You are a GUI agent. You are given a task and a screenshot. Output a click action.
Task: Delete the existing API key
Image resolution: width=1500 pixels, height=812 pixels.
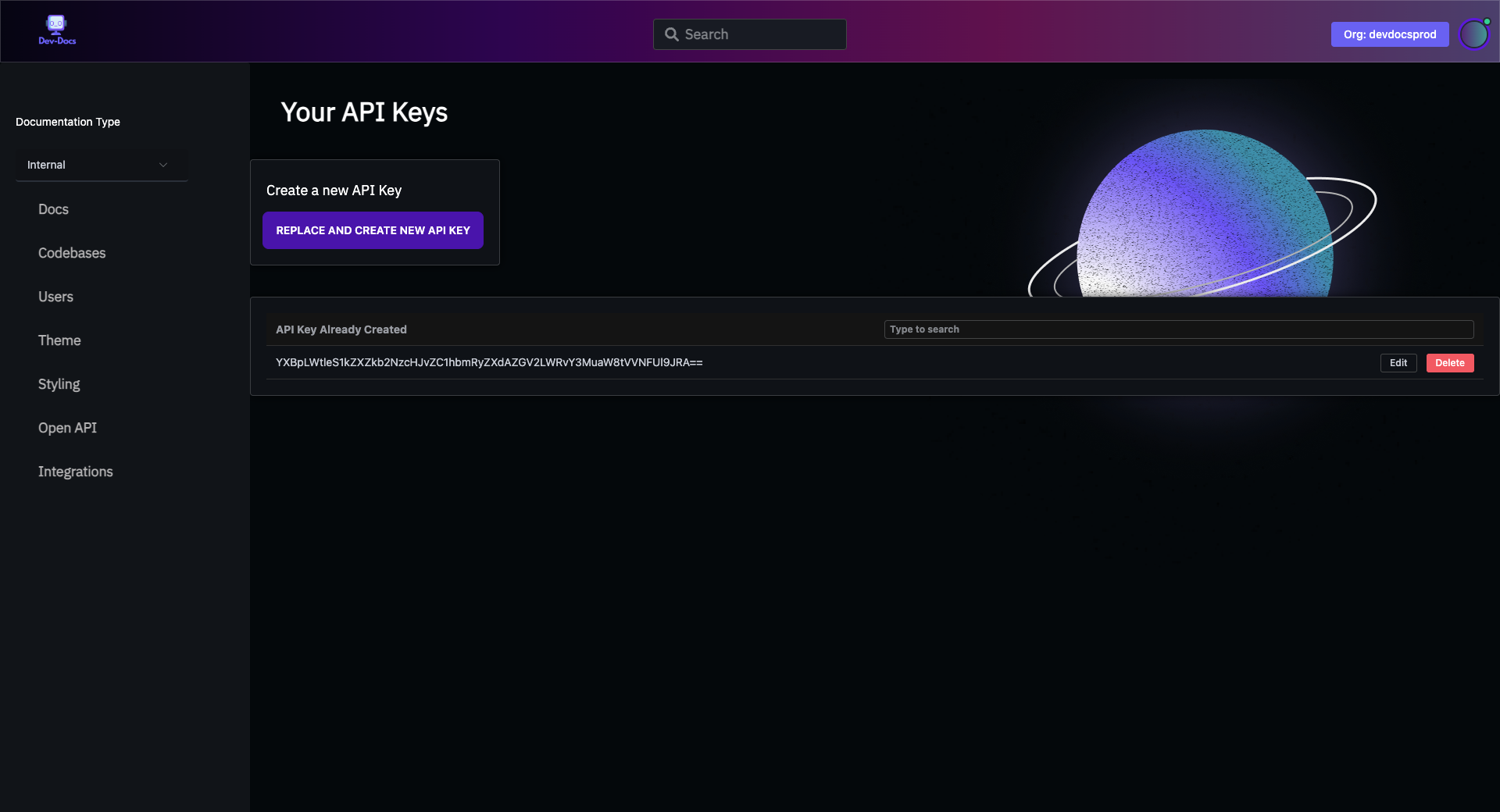pos(1449,362)
